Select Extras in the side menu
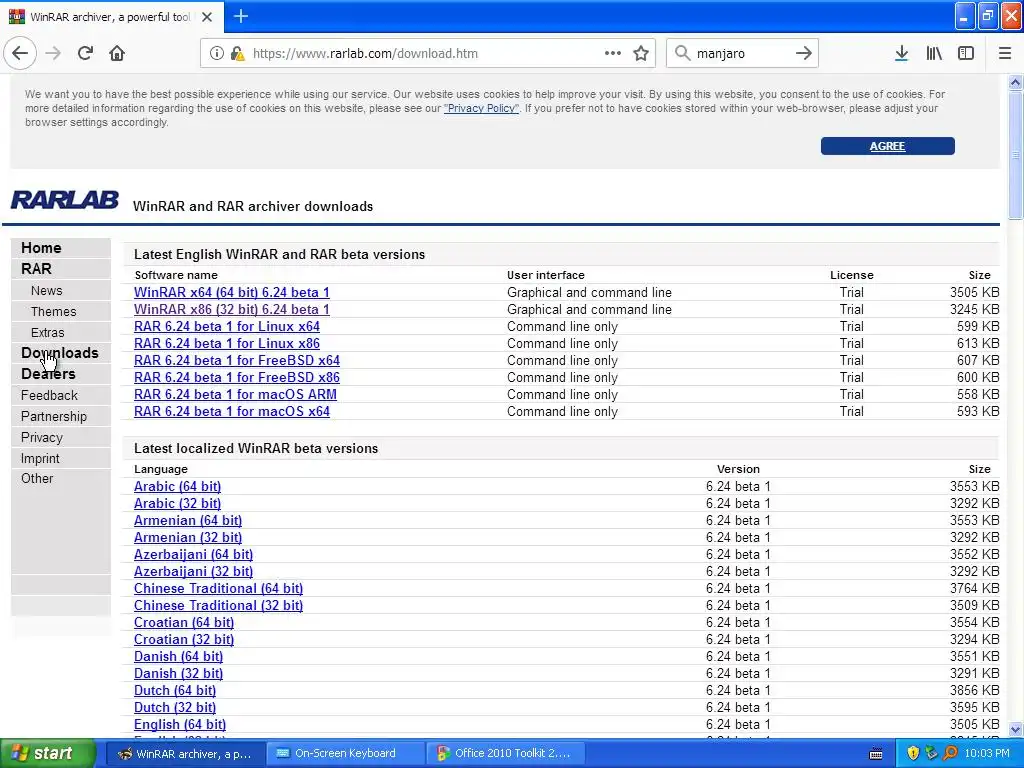 [47, 332]
